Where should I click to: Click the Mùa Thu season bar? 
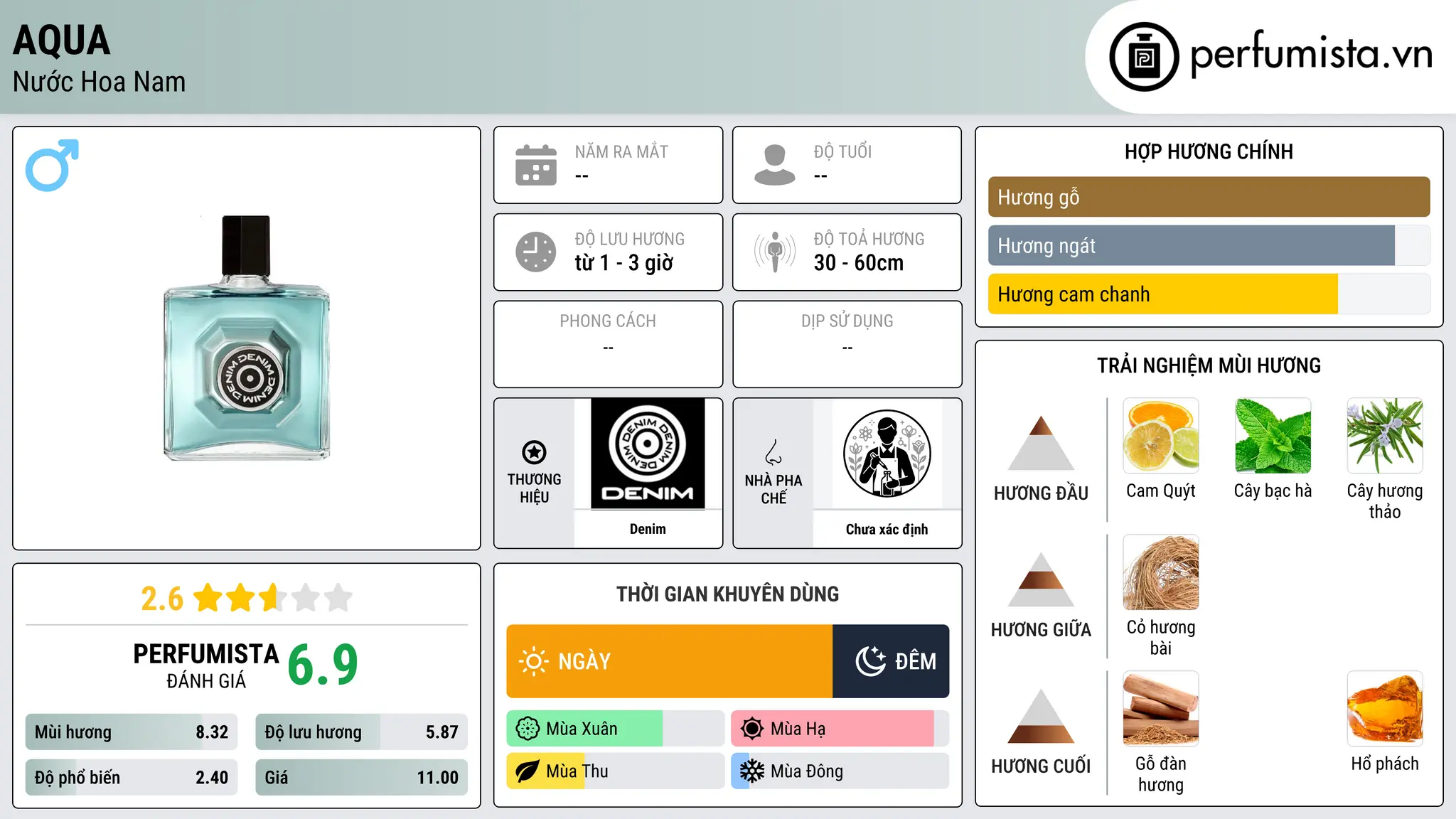coord(616,771)
